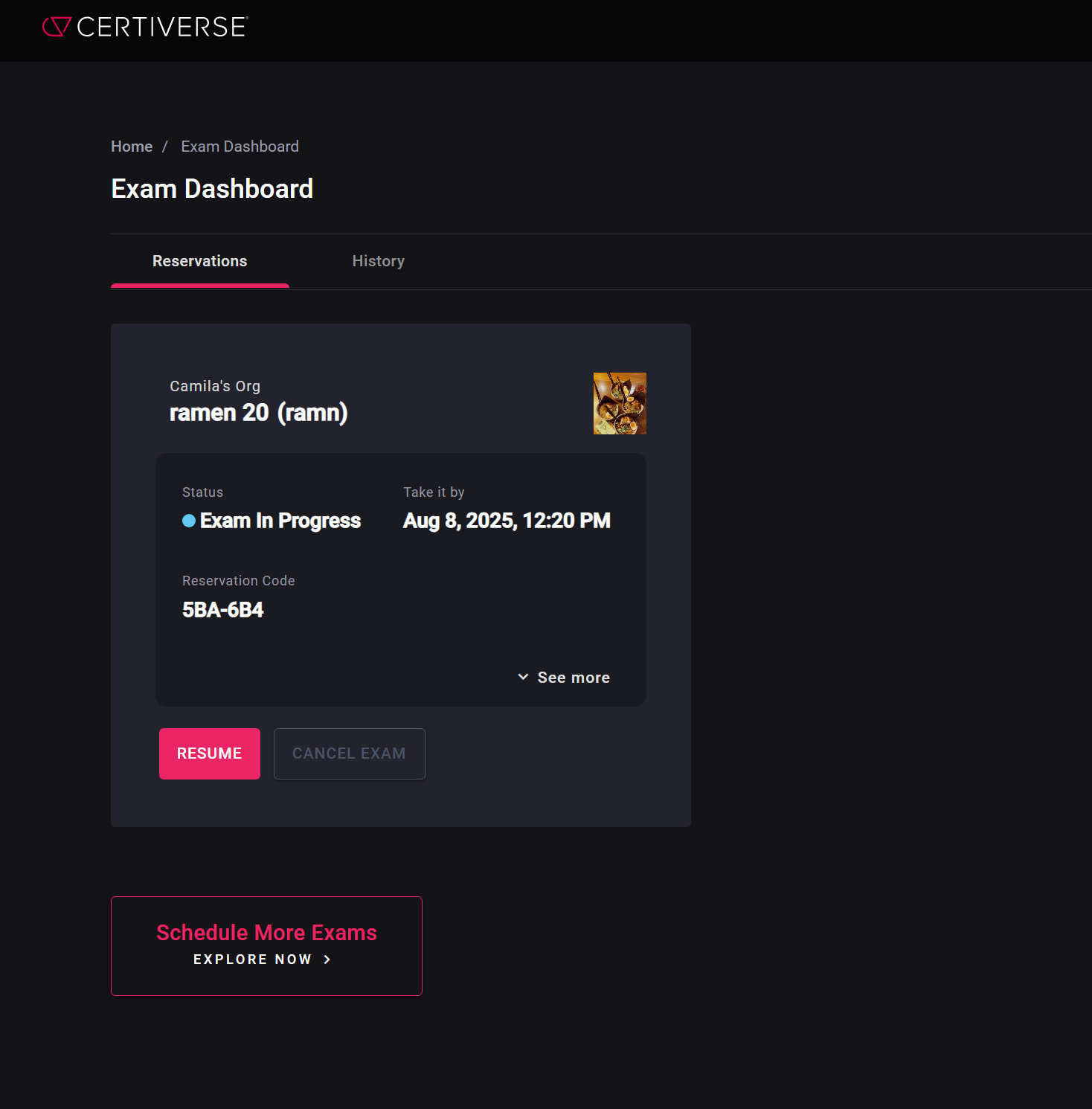Viewport: 1092px width, 1109px height.
Task: Click the Reservation Code label
Action: coord(239,581)
